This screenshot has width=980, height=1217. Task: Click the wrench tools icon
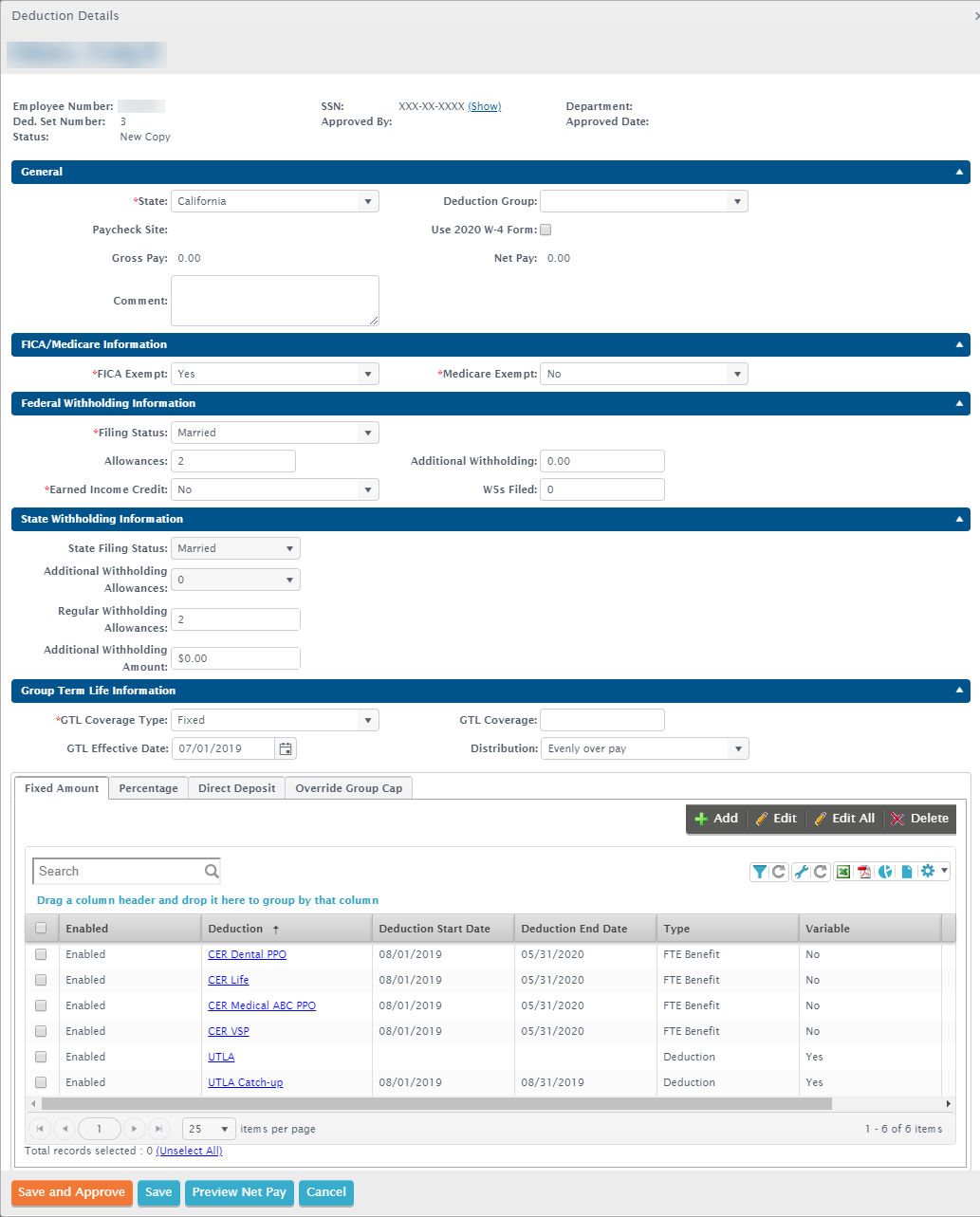click(x=802, y=872)
